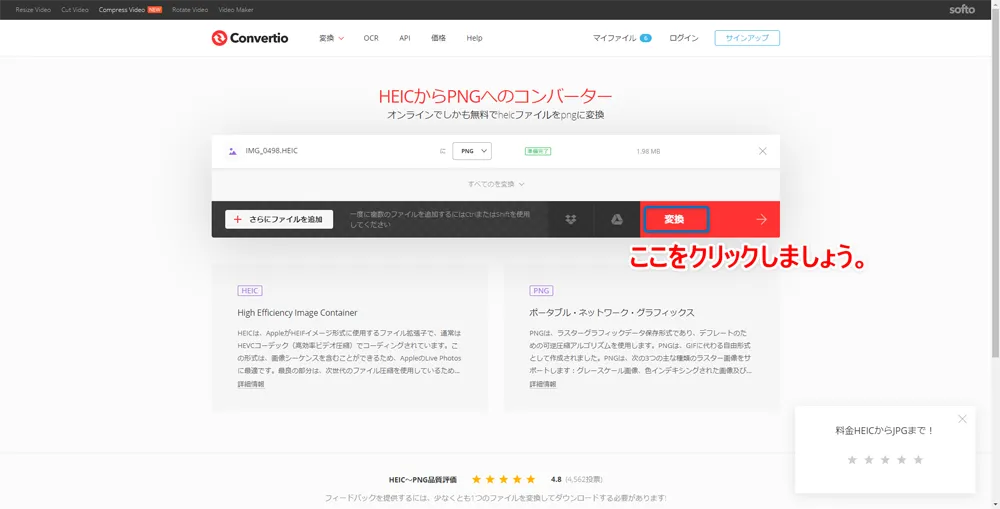Click first yellow star of HEIC~PNG rating
Screen dimensions: 1000x509
(476, 479)
